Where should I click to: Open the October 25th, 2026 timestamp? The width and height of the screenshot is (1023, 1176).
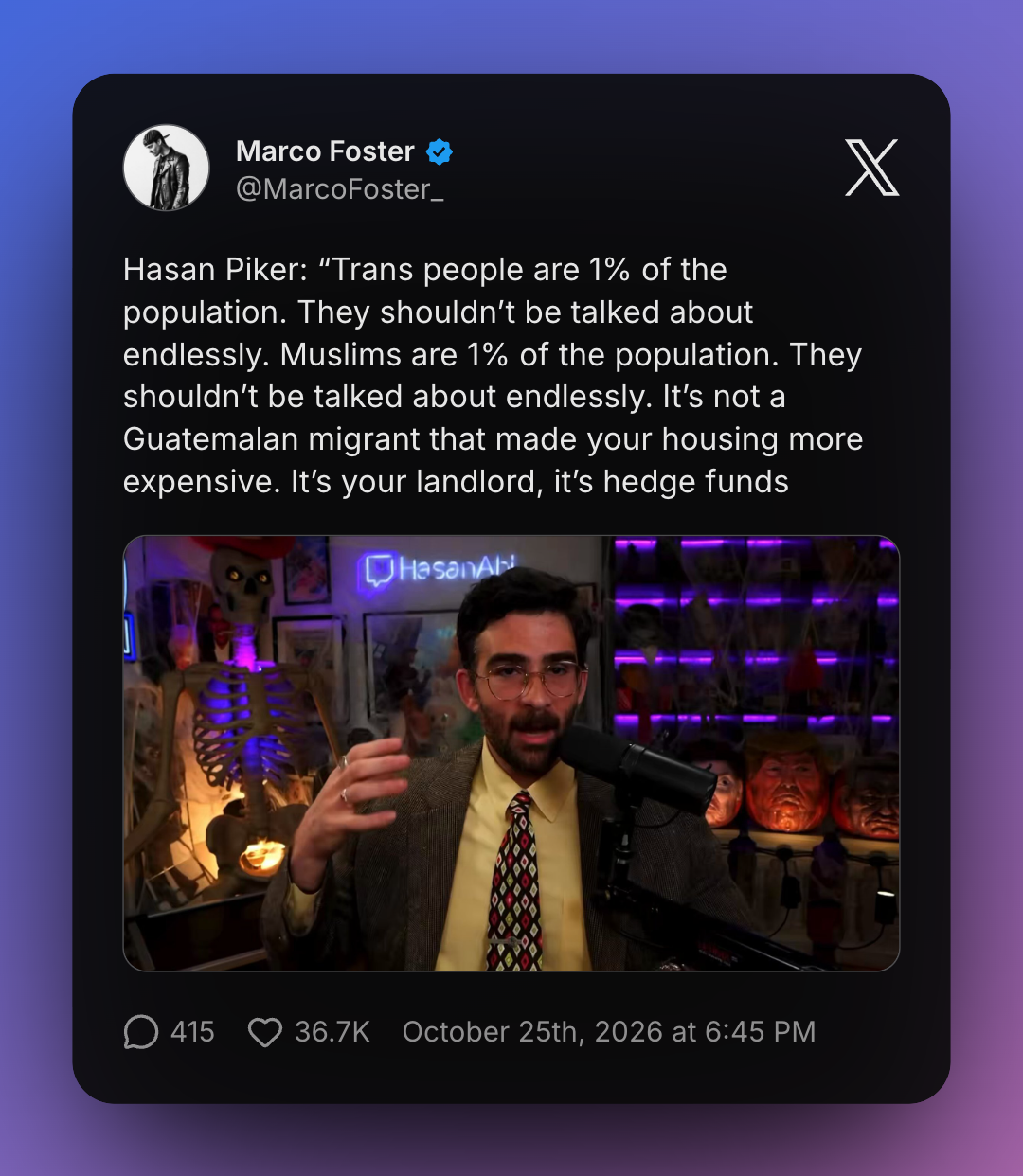tap(609, 1031)
